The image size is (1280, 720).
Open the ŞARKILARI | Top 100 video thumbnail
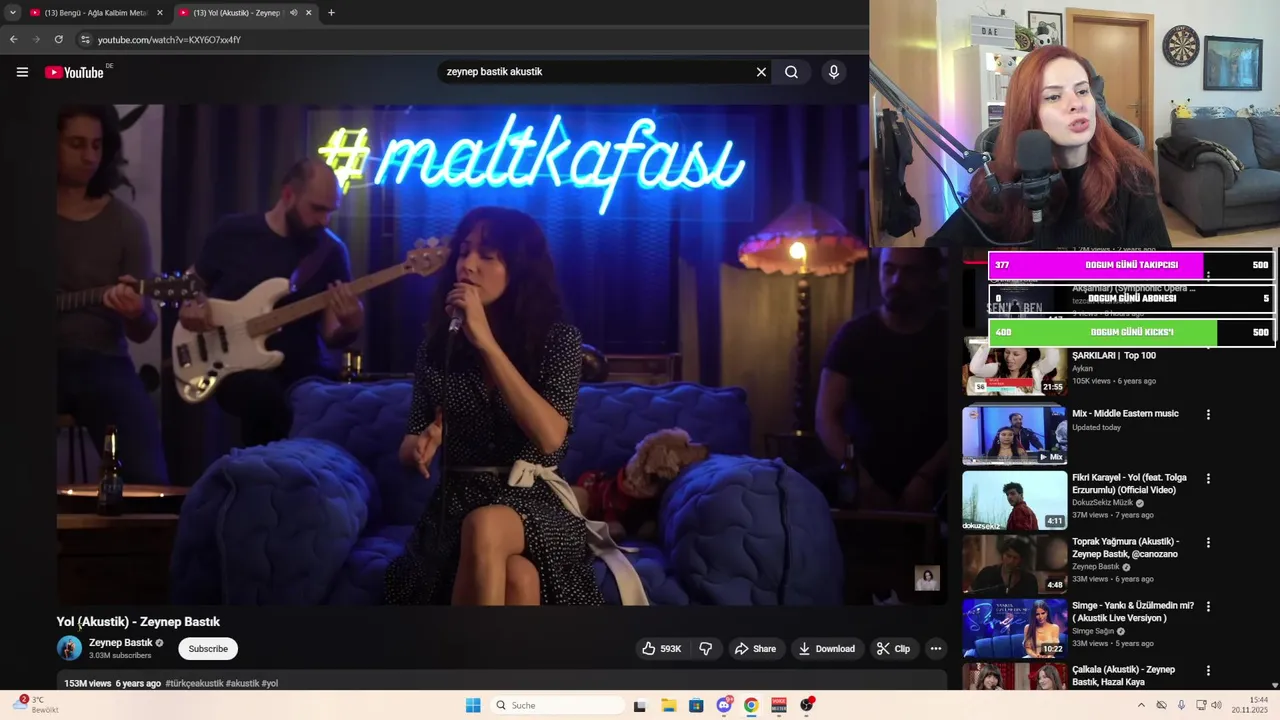point(1014,366)
